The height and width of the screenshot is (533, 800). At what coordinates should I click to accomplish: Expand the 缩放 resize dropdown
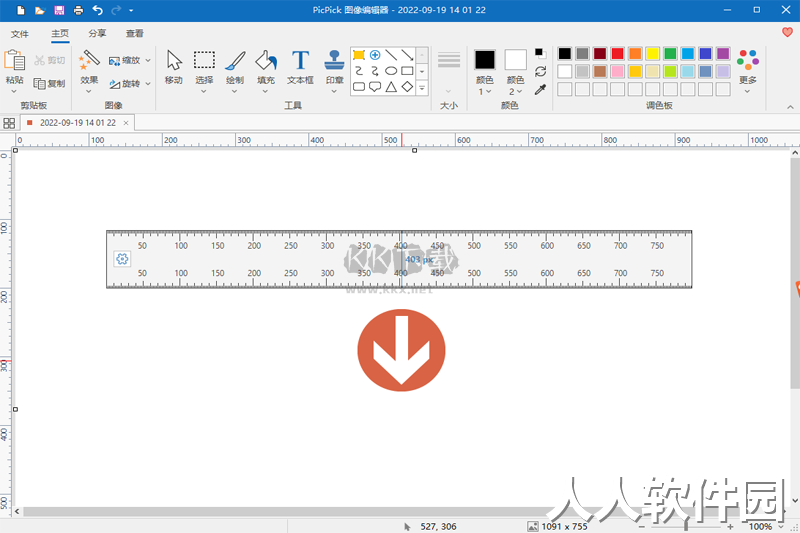(x=148, y=60)
